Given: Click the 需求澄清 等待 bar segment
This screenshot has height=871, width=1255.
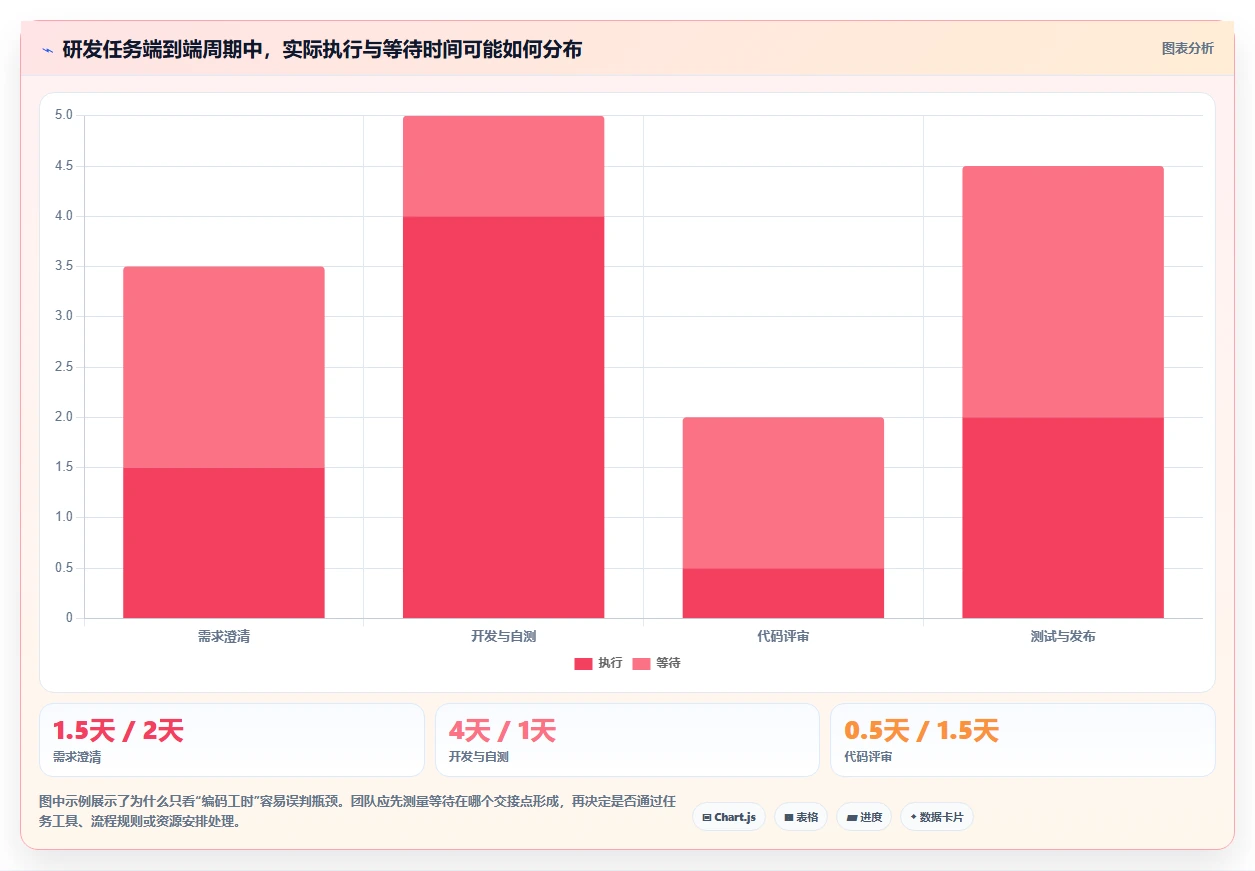Looking at the screenshot, I should [224, 367].
